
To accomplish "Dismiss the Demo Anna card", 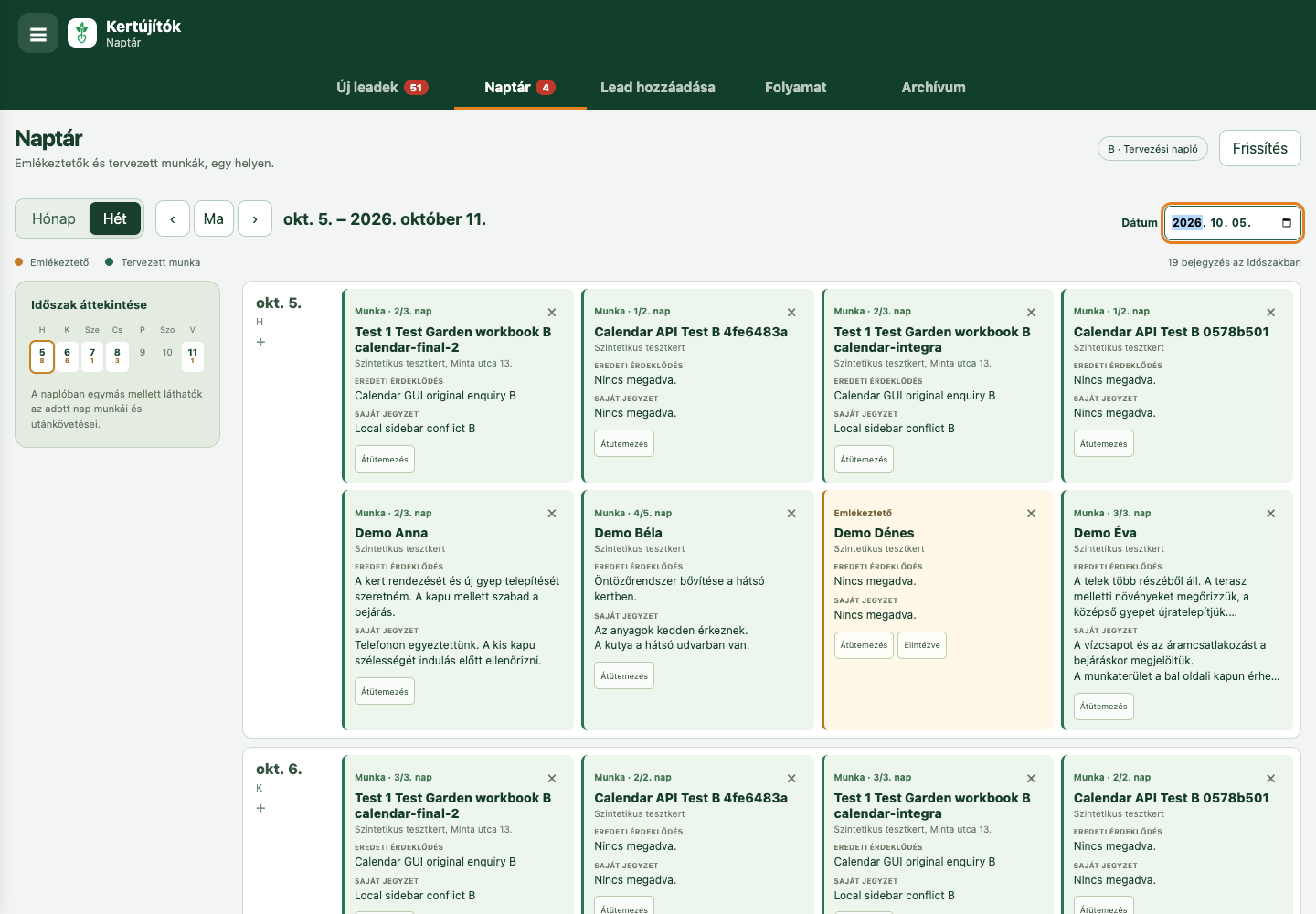I will [x=552, y=514].
